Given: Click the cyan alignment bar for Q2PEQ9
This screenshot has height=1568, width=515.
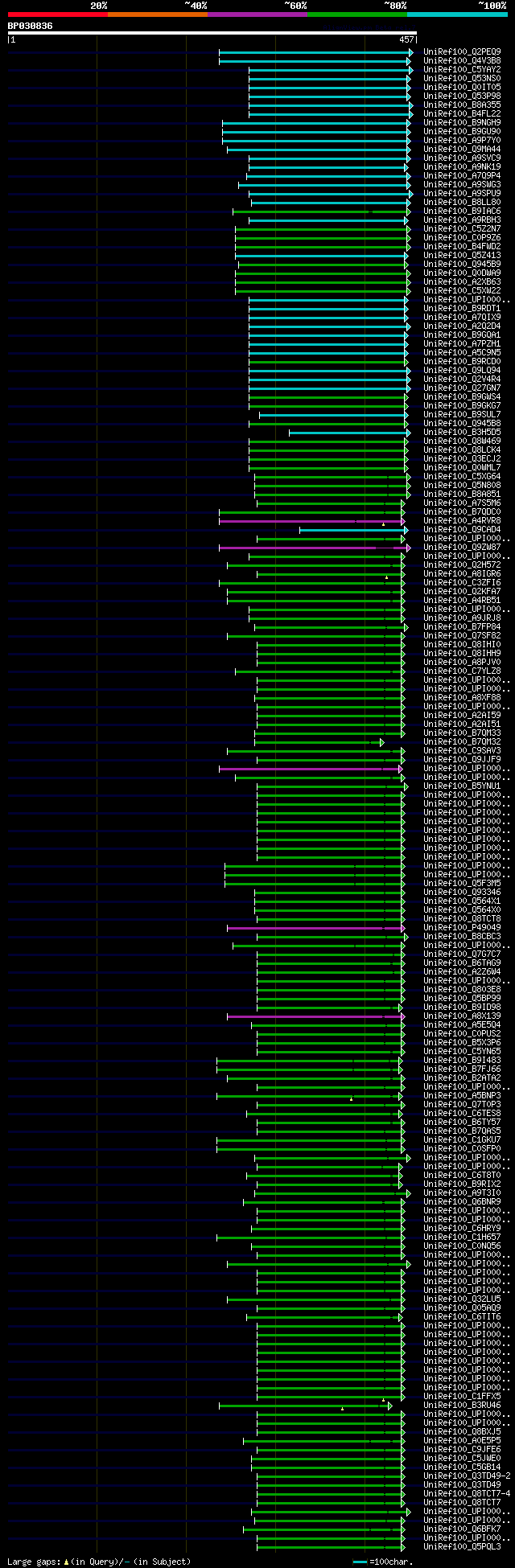Looking at the screenshot, I should [315, 52].
